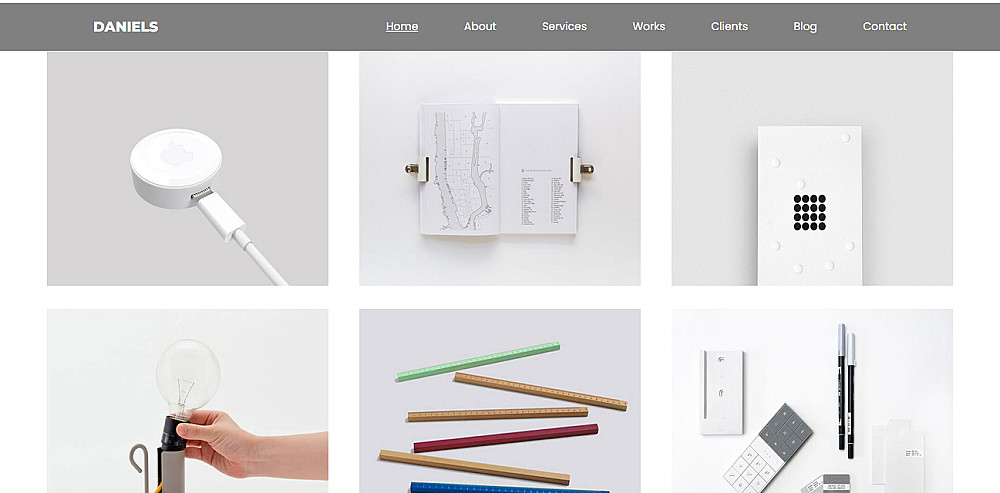Click the Apple logo on the charger puck

point(175,155)
